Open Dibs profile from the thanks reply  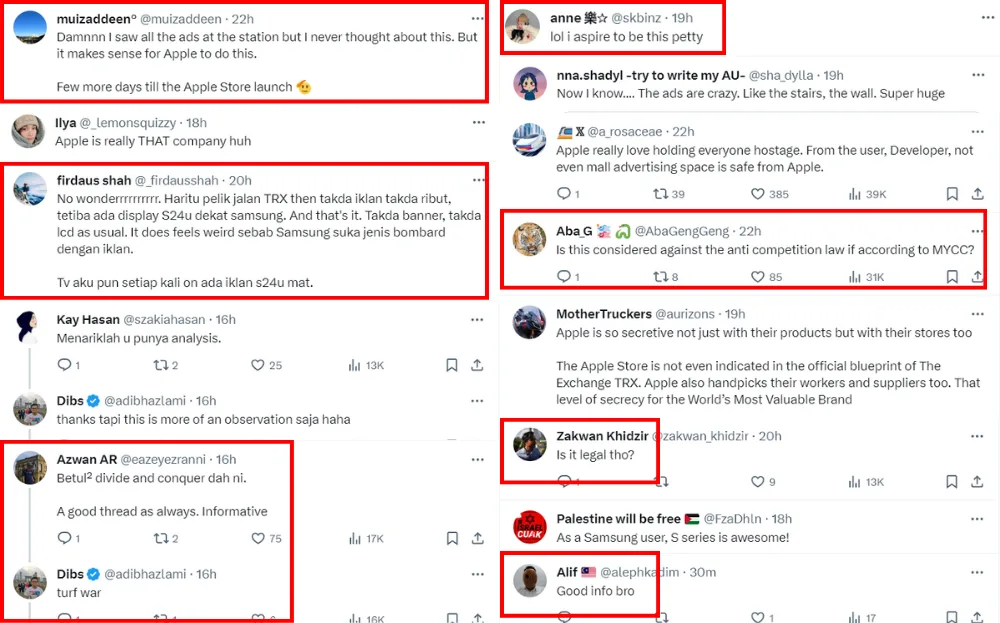click(x=69, y=400)
